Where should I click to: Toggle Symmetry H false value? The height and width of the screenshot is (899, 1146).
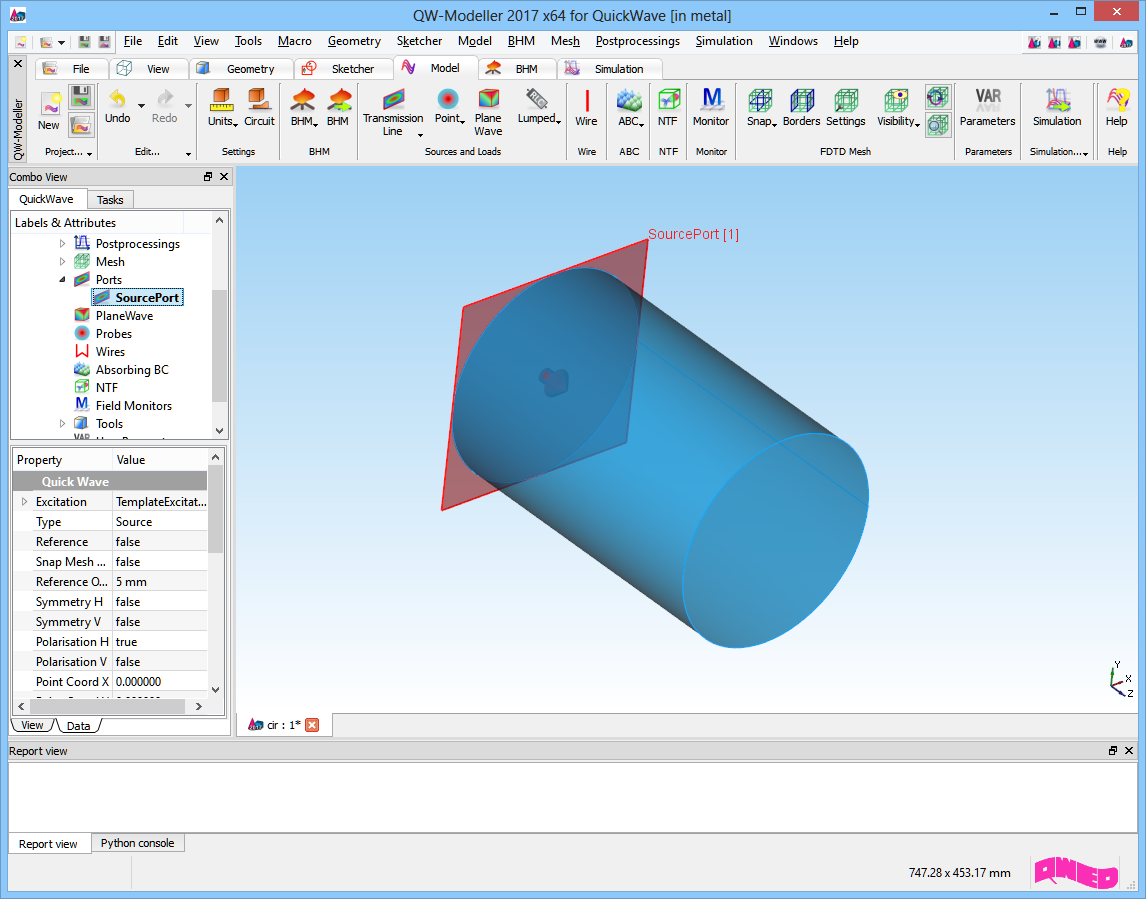click(x=160, y=602)
